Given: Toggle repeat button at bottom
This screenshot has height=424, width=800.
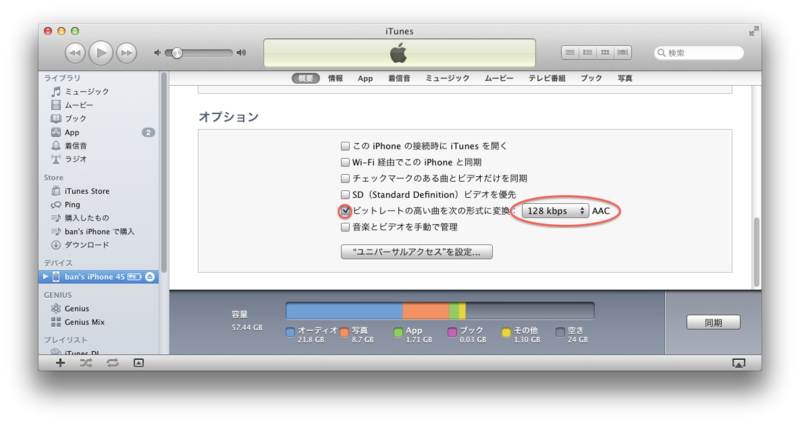Looking at the screenshot, I should [112, 363].
